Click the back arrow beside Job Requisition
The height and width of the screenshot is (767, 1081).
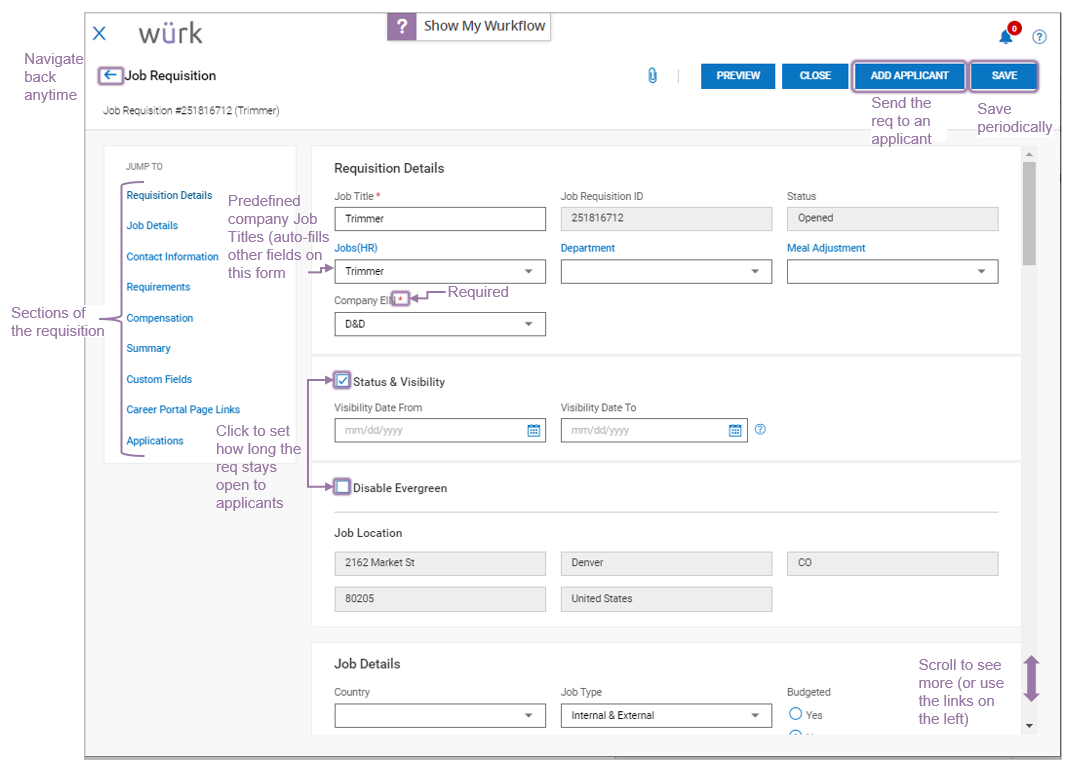click(110, 75)
